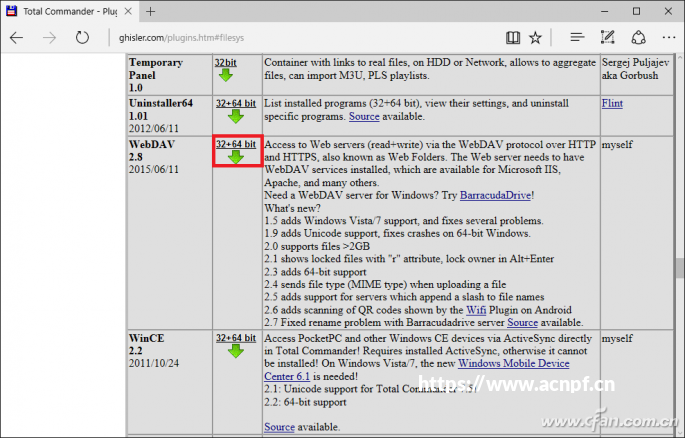Open the Flint author link
This screenshot has height=438, width=685.
(612, 103)
